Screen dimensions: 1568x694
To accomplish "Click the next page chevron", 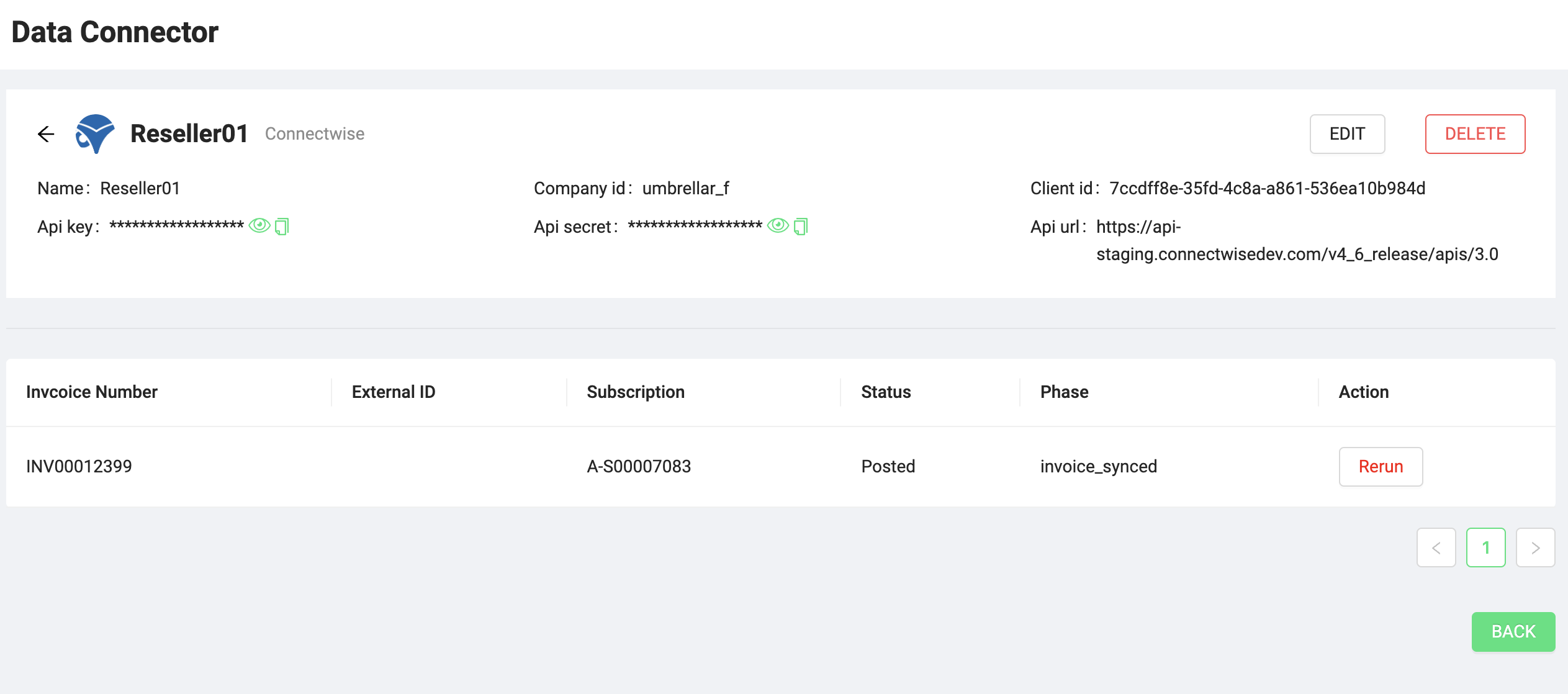I will click(1536, 547).
